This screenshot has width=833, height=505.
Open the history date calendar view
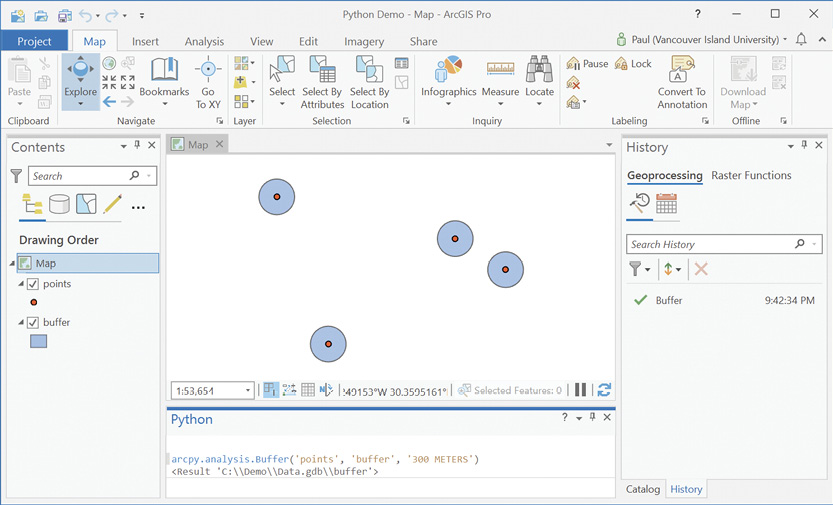[x=666, y=204]
